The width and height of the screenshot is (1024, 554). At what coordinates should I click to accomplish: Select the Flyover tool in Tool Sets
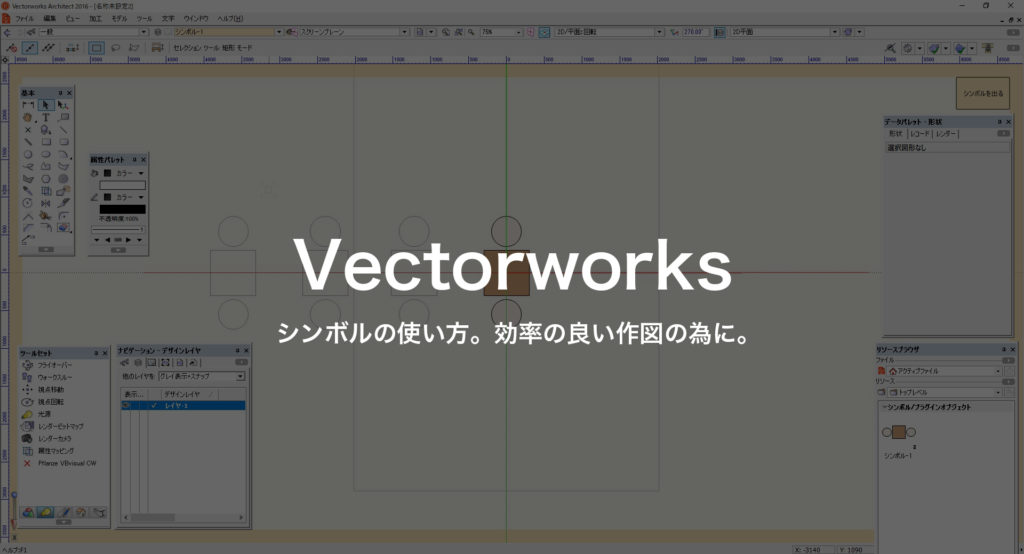(x=47, y=365)
